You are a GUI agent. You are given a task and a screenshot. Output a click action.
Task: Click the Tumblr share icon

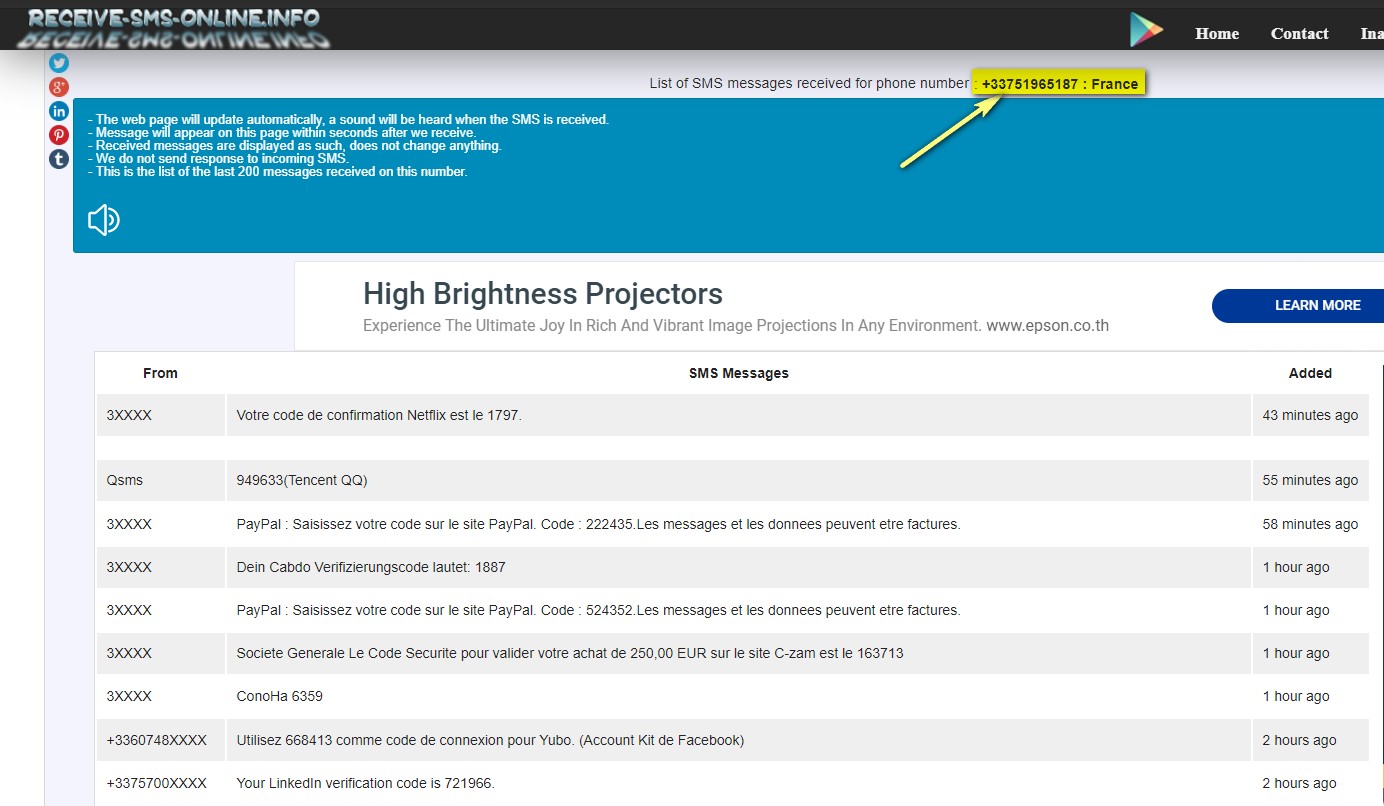click(59, 159)
